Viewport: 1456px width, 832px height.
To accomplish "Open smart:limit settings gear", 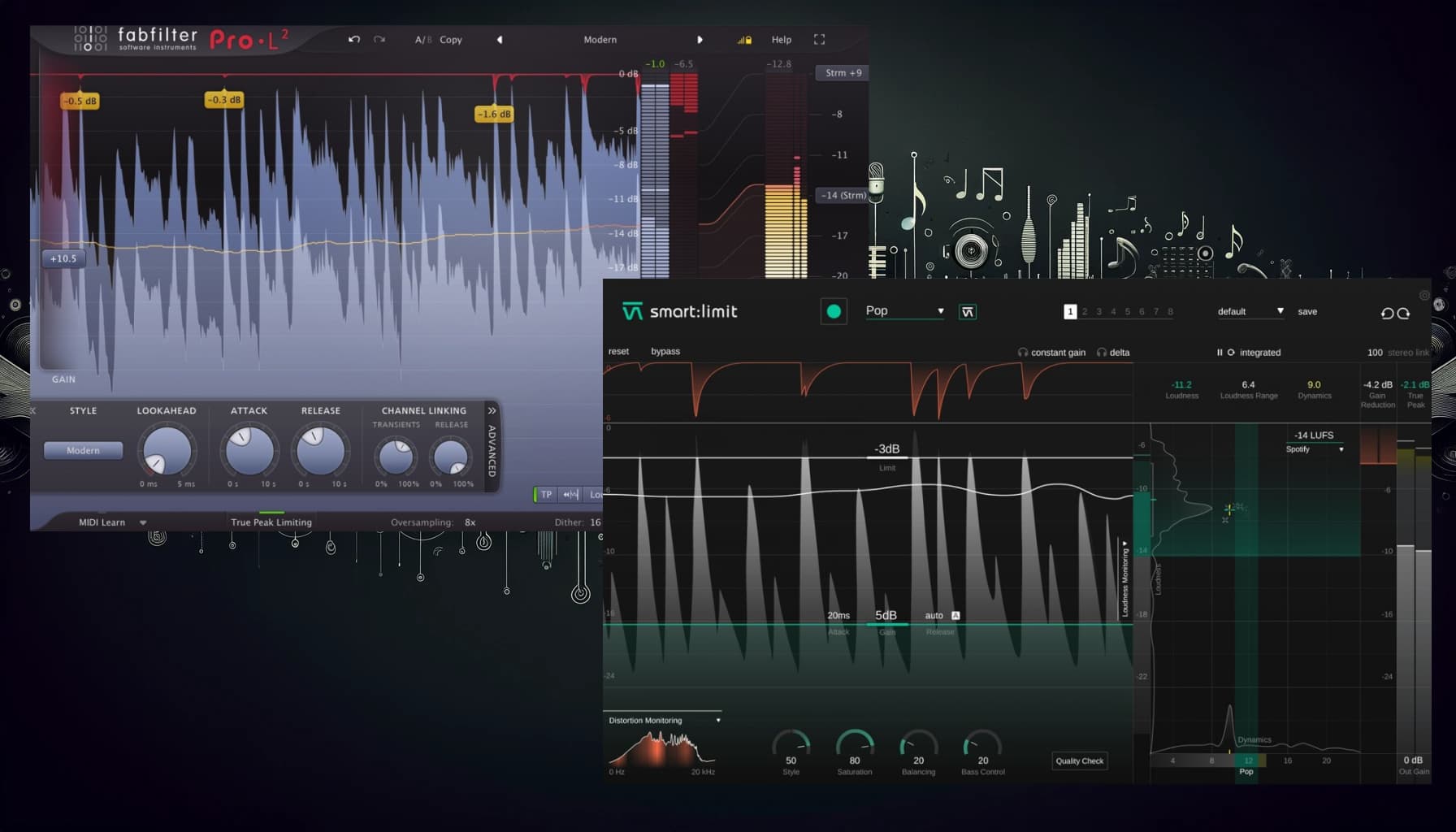I will point(1424,295).
